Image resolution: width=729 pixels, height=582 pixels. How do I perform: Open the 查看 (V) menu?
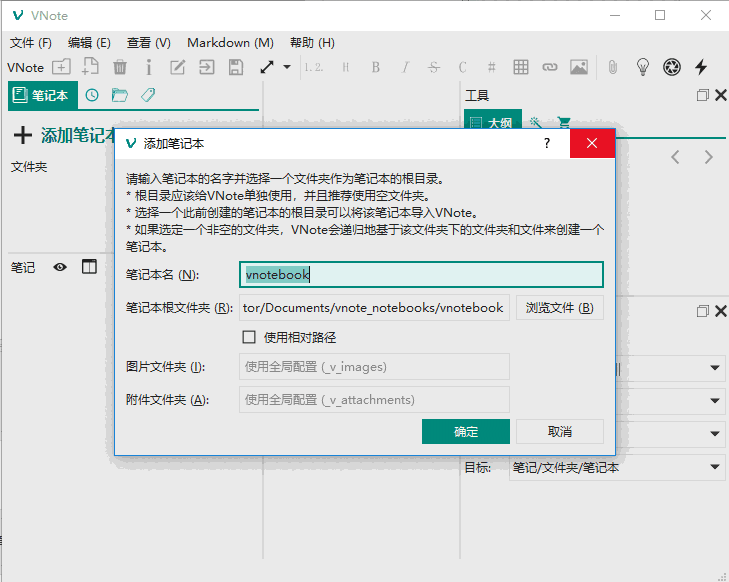tap(149, 43)
